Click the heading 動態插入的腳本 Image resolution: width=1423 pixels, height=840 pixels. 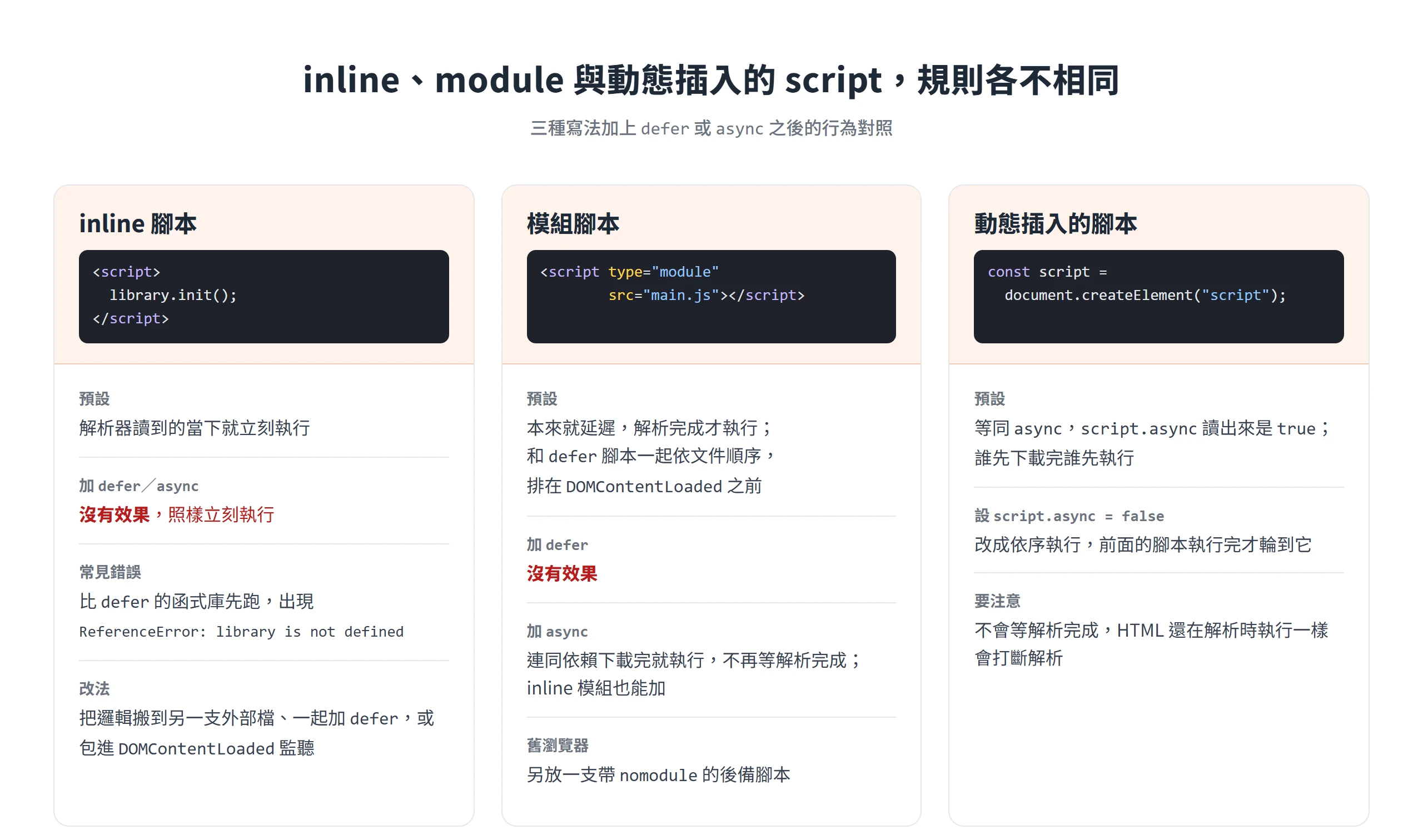tap(1056, 223)
